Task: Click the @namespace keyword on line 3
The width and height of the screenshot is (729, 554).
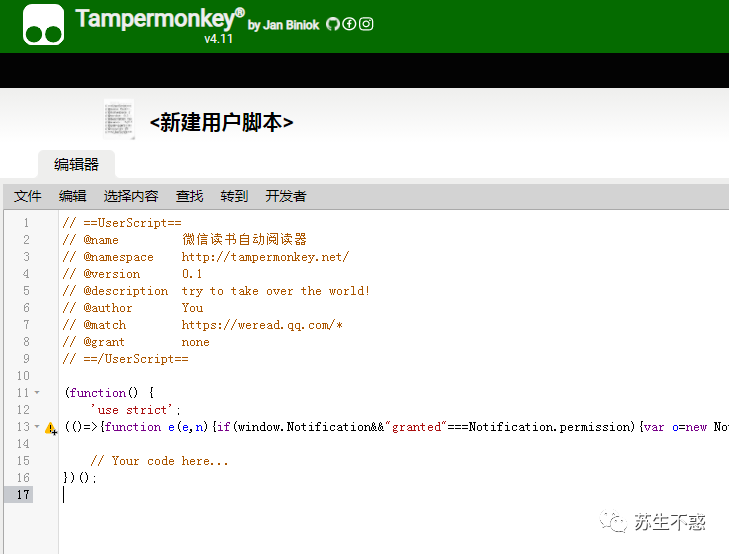Action: pyautogui.click(x=119, y=257)
